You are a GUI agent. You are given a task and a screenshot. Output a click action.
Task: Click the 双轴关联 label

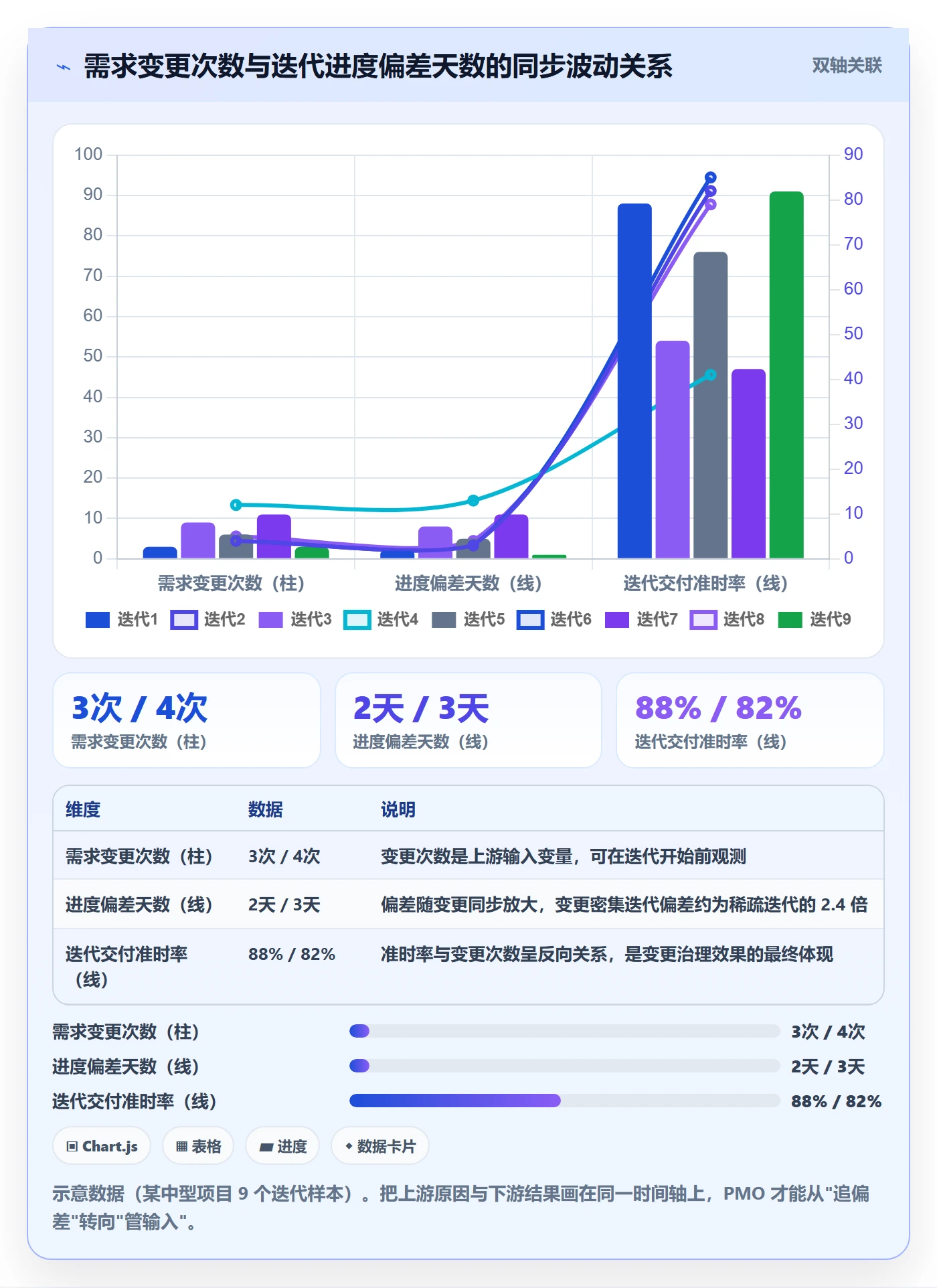tap(847, 65)
